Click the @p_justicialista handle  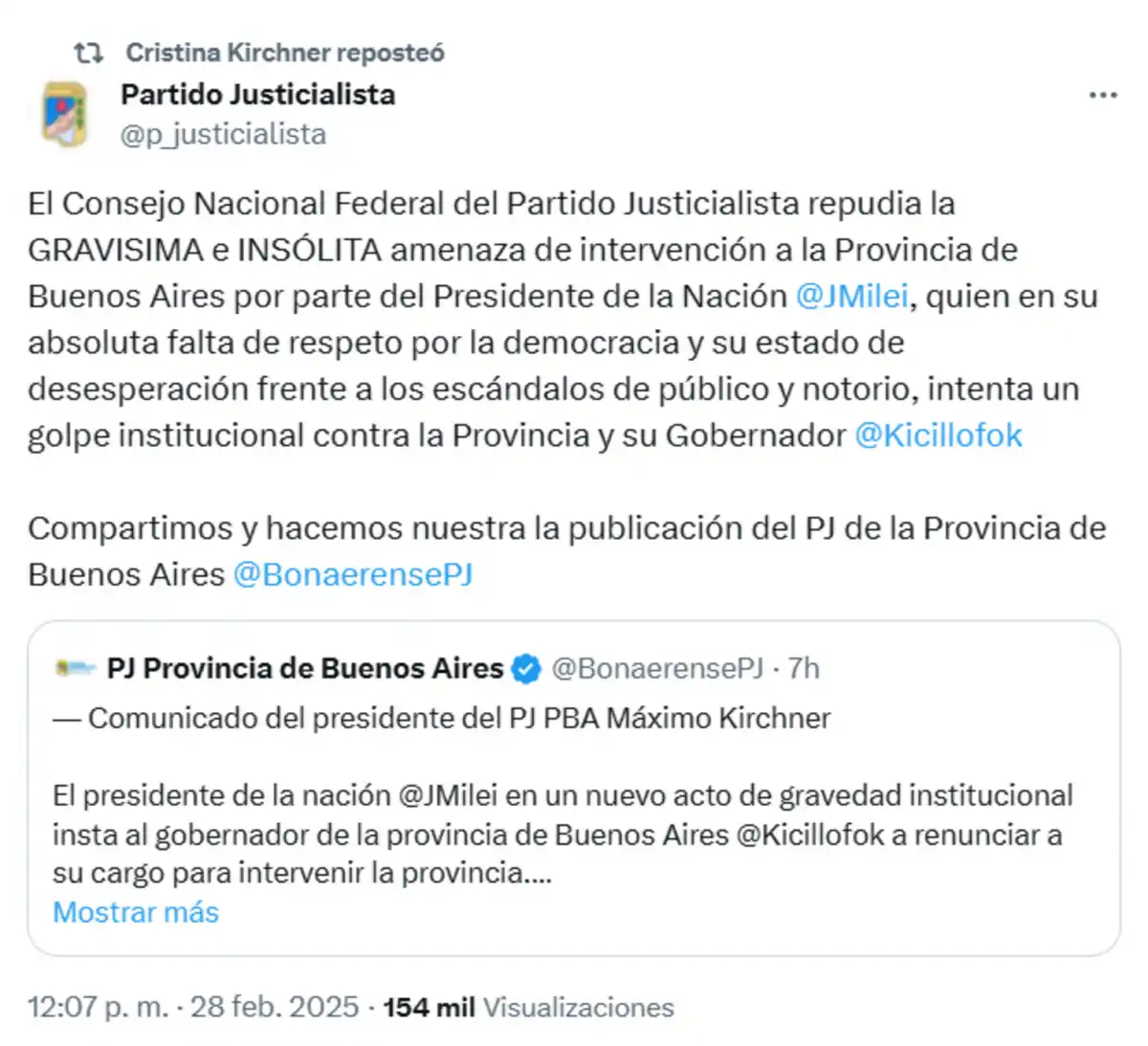pyautogui.click(x=221, y=134)
